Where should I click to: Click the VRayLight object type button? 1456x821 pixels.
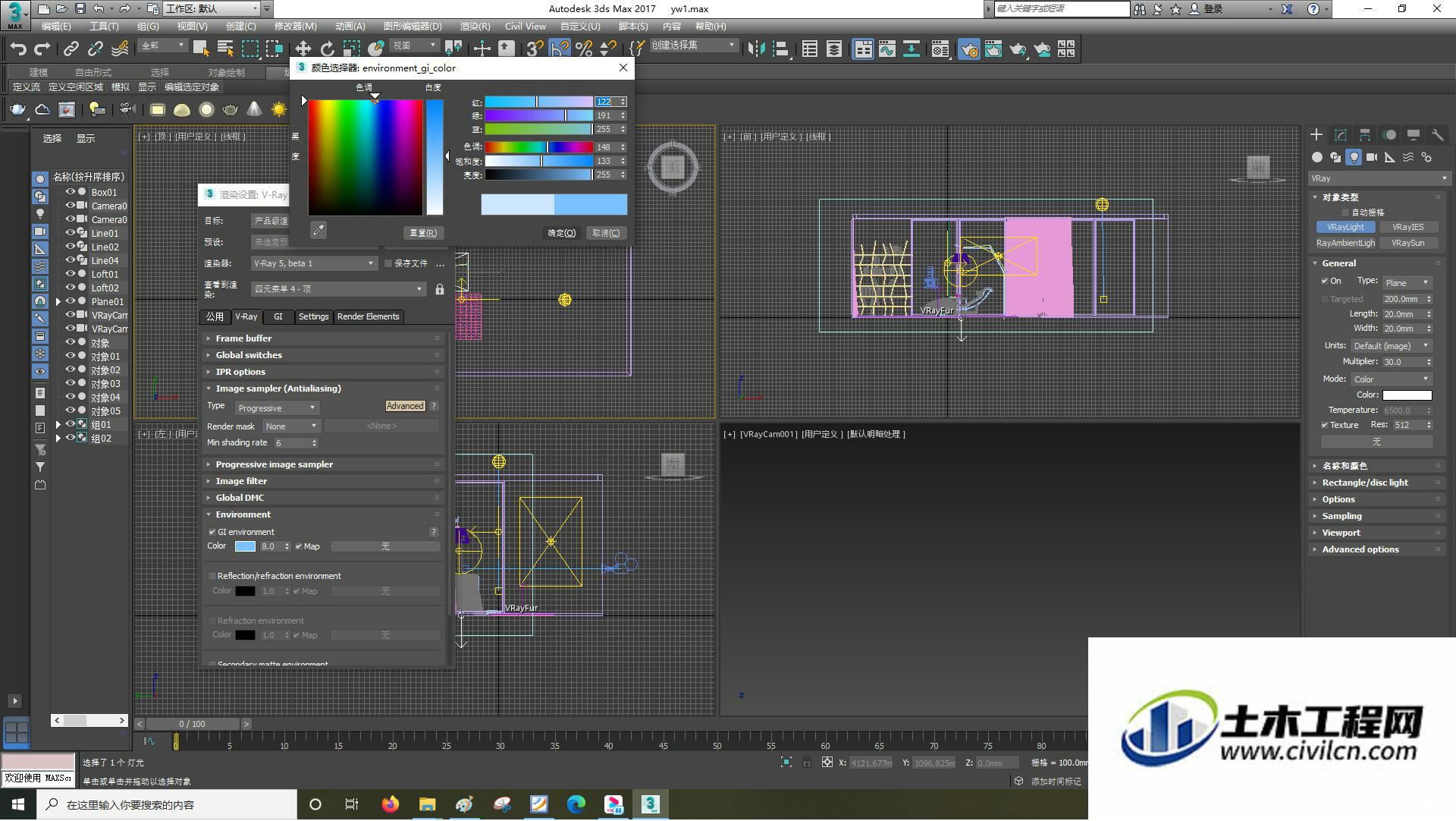(x=1346, y=227)
